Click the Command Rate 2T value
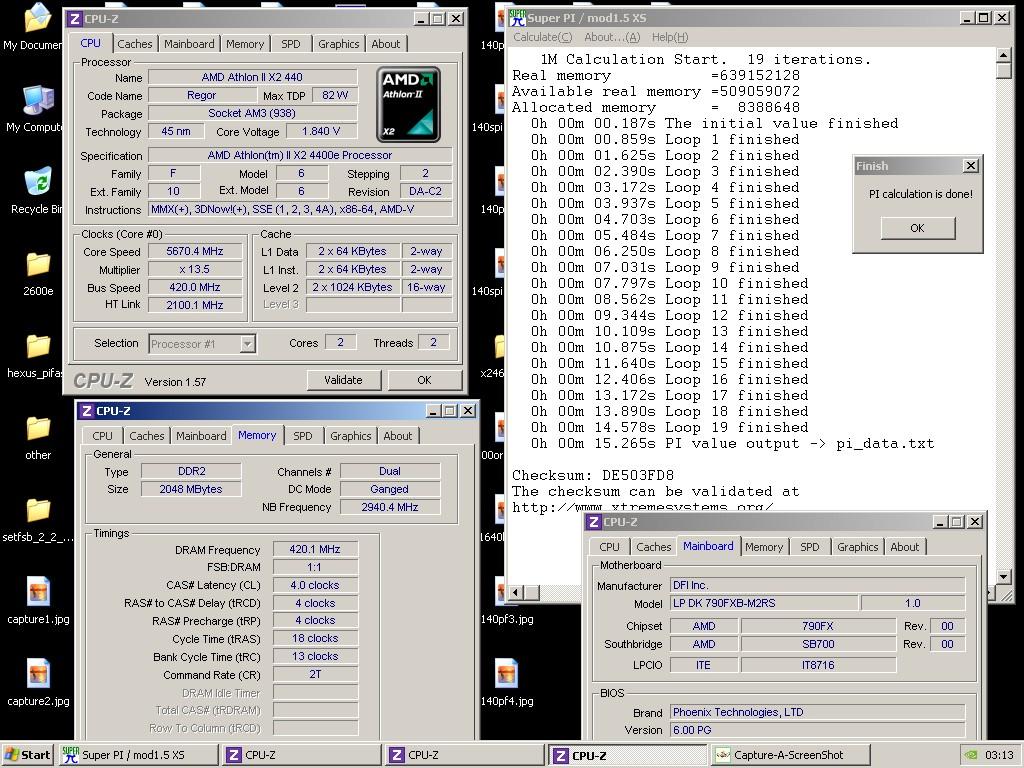This screenshot has height=768, width=1024. (x=315, y=675)
